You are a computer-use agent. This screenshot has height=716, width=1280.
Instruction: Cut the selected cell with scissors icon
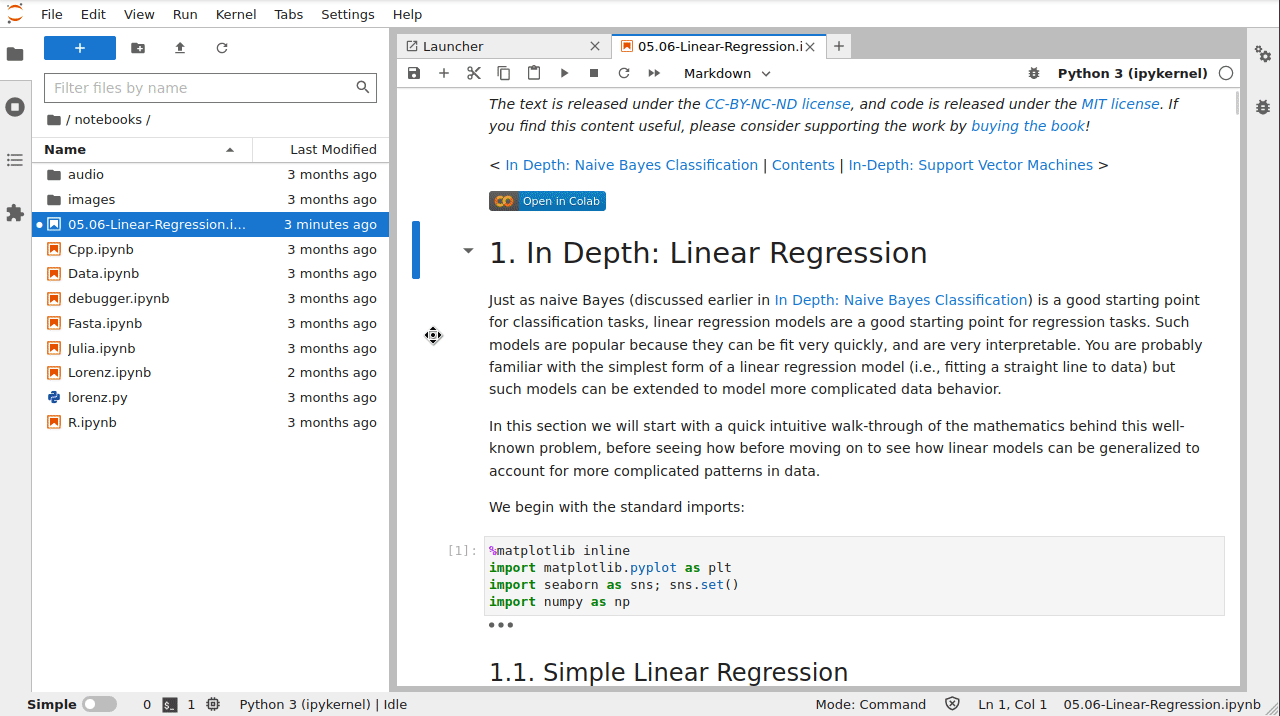pyautogui.click(x=474, y=73)
